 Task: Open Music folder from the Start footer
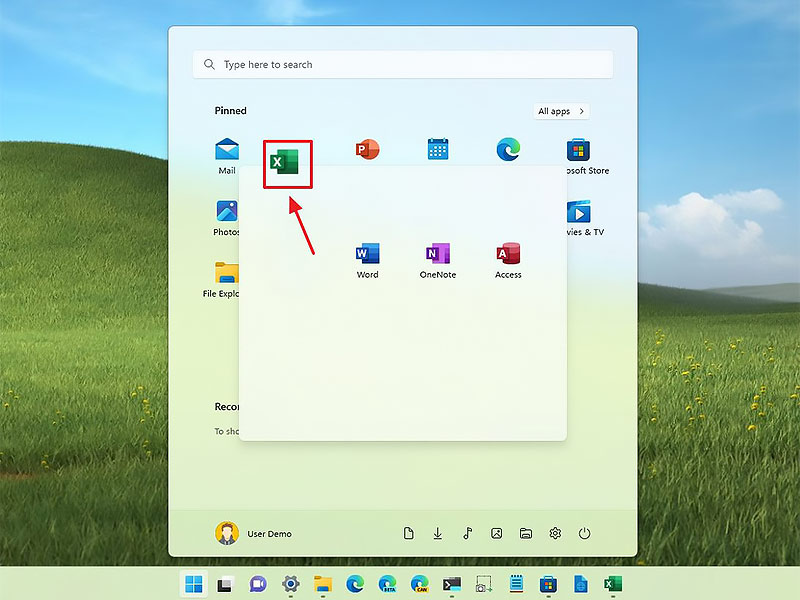[x=467, y=533]
